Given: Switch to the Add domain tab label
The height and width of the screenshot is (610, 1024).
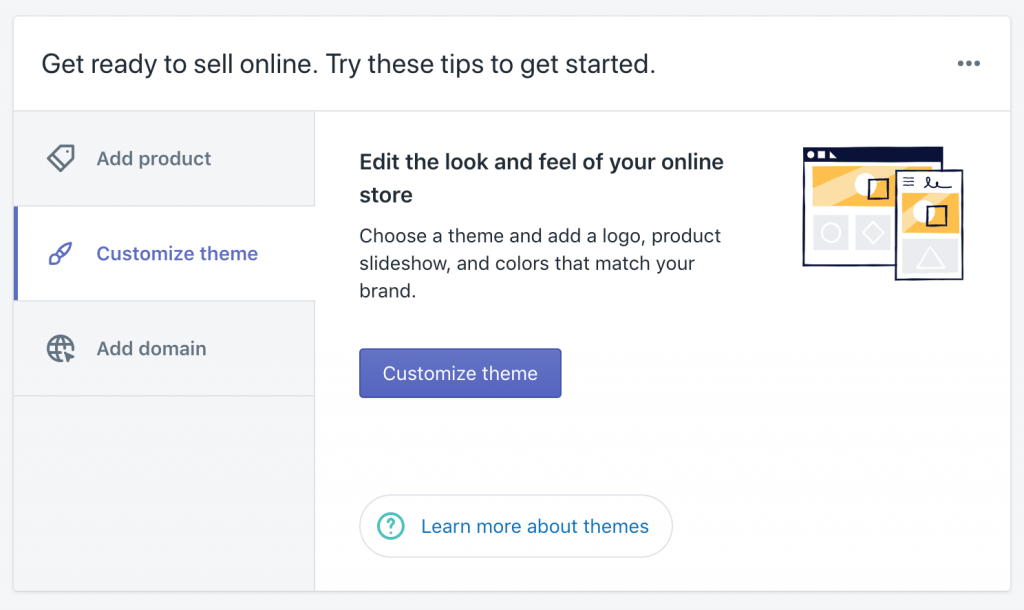Looking at the screenshot, I should click(x=152, y=349).
